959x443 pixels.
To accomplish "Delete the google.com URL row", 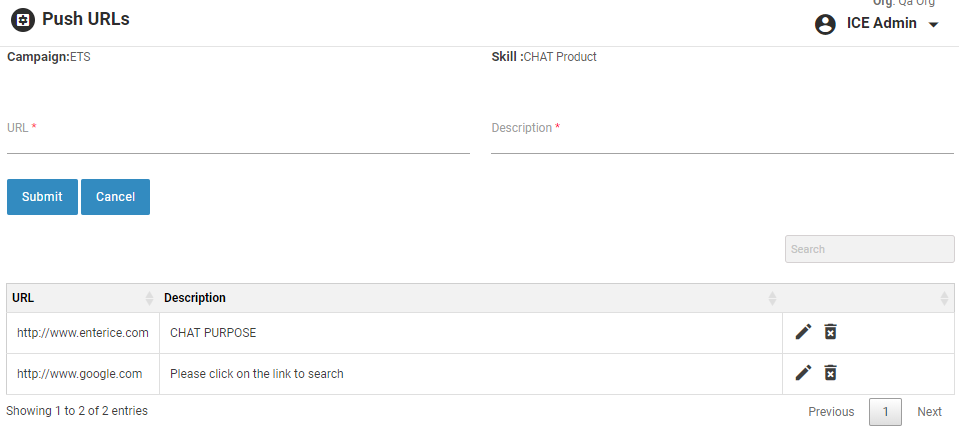I will (830, 373).
